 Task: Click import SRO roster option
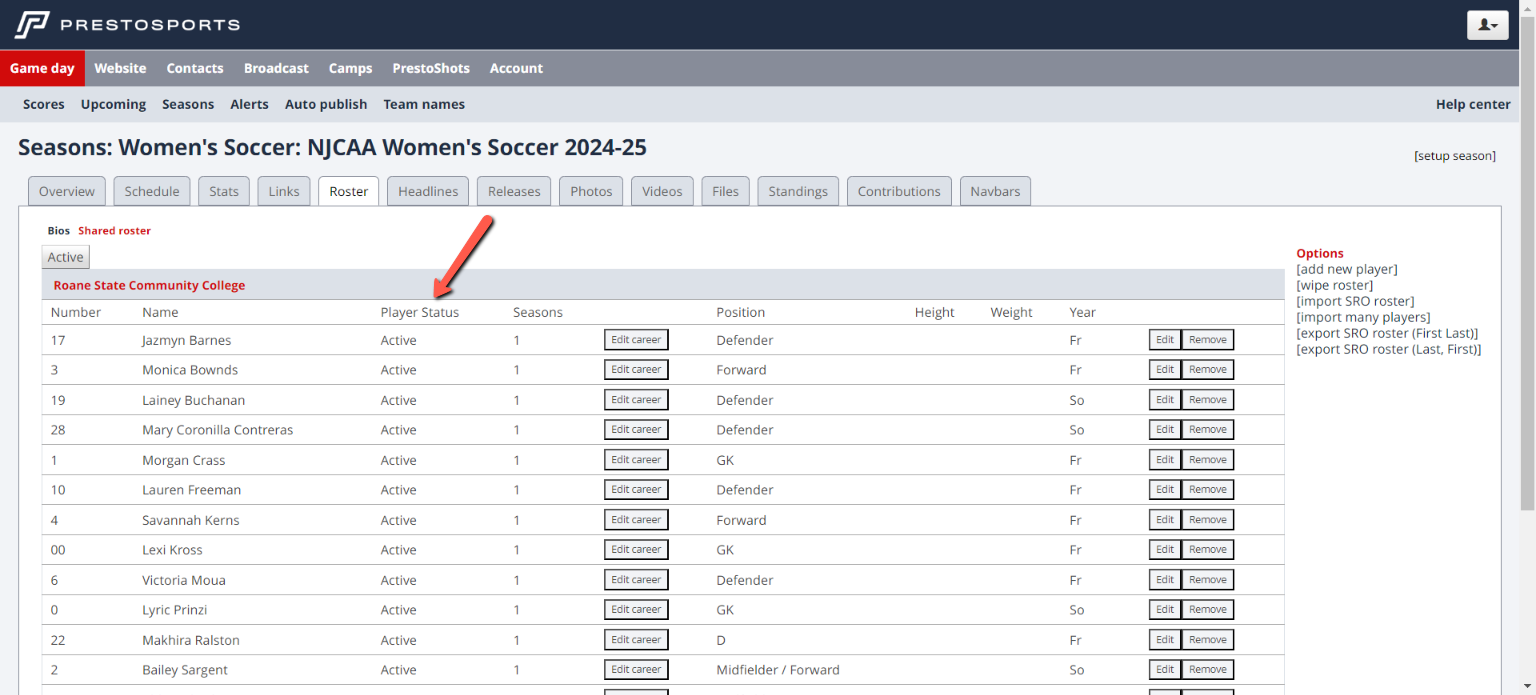[x=1355, y=301]
